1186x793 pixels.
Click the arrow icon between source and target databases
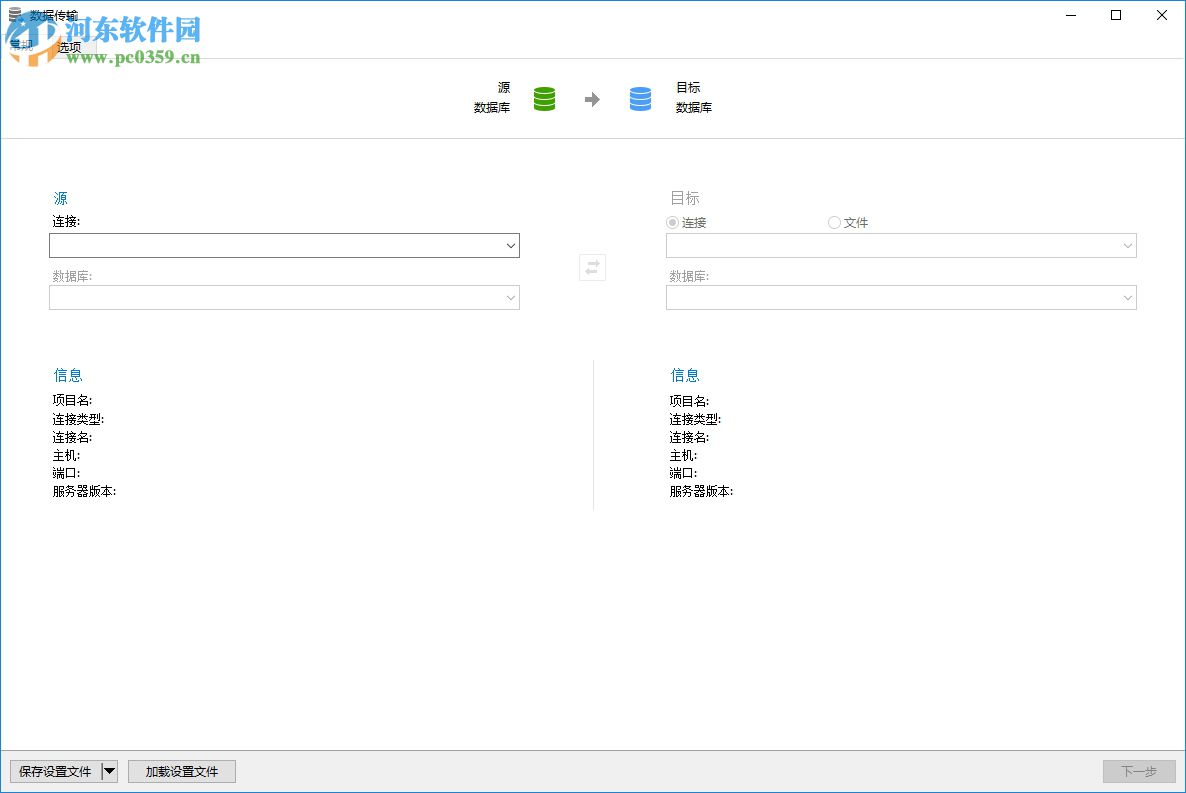click(x=592, y=98)
